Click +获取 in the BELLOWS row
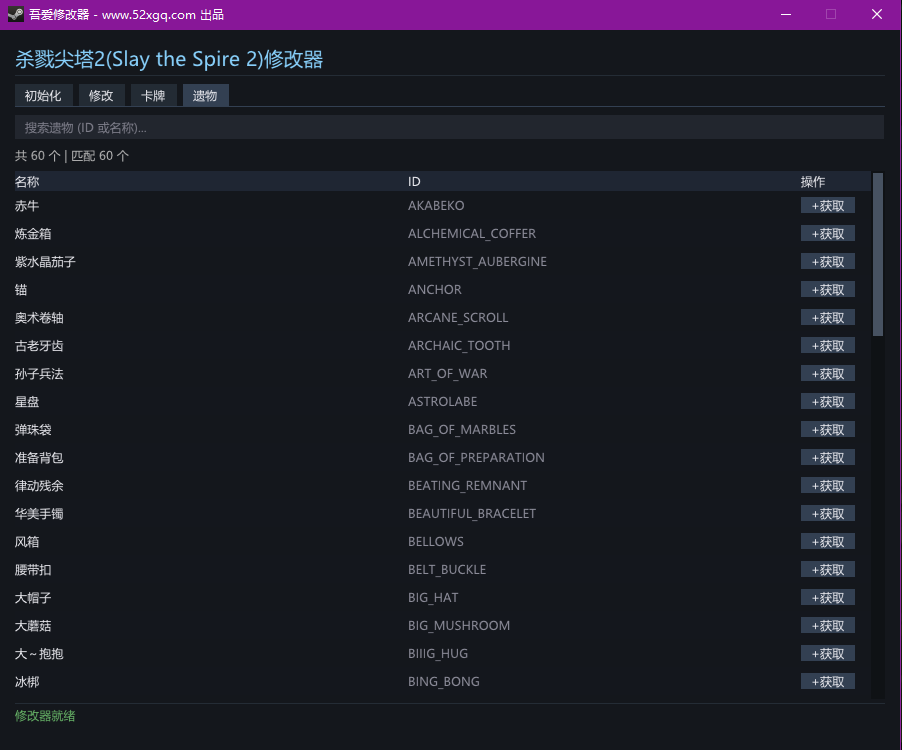 pyautogui.click(x=827, y=542)
